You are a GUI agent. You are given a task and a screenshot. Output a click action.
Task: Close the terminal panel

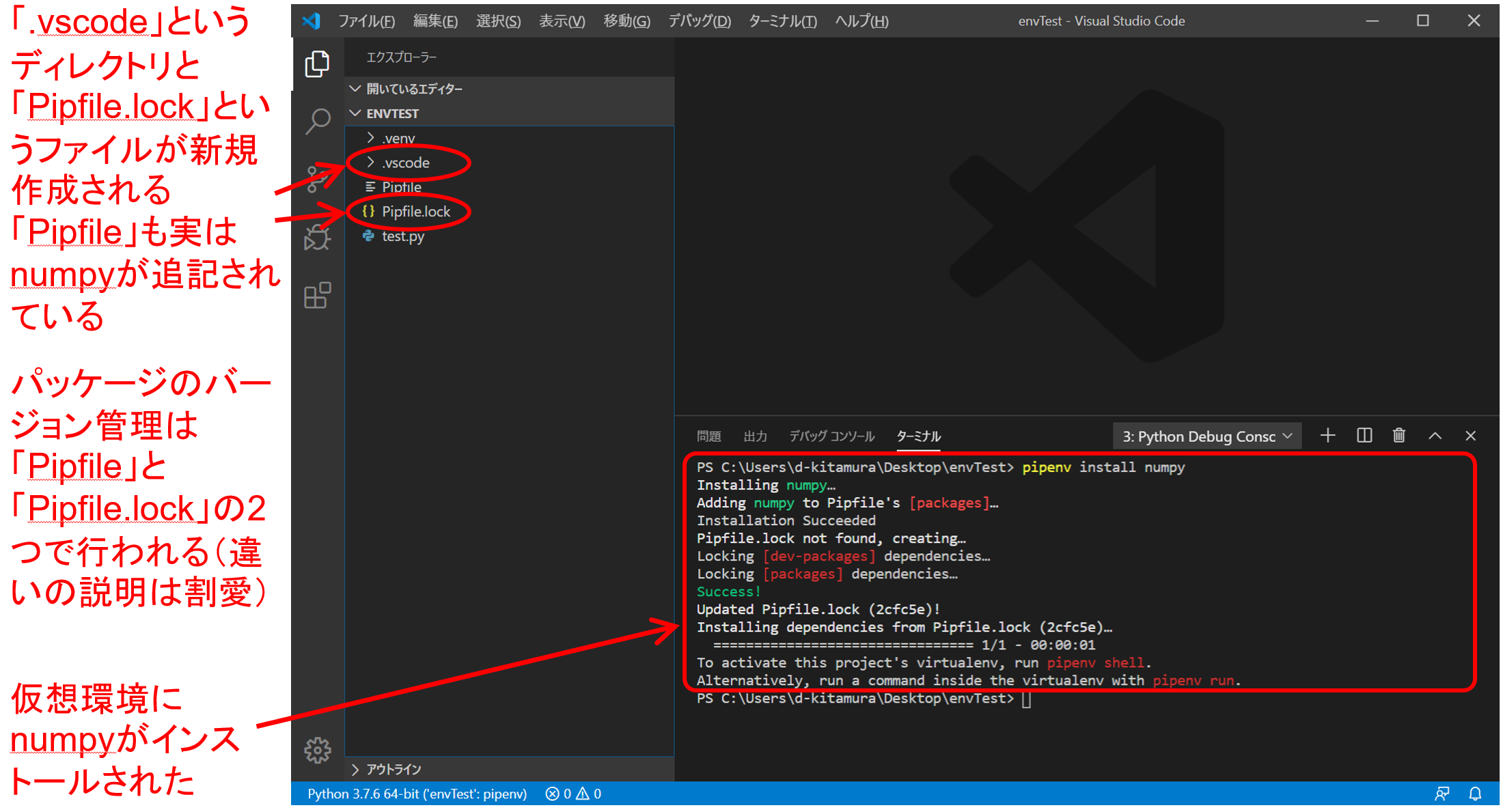click(x=1470, y=436)
